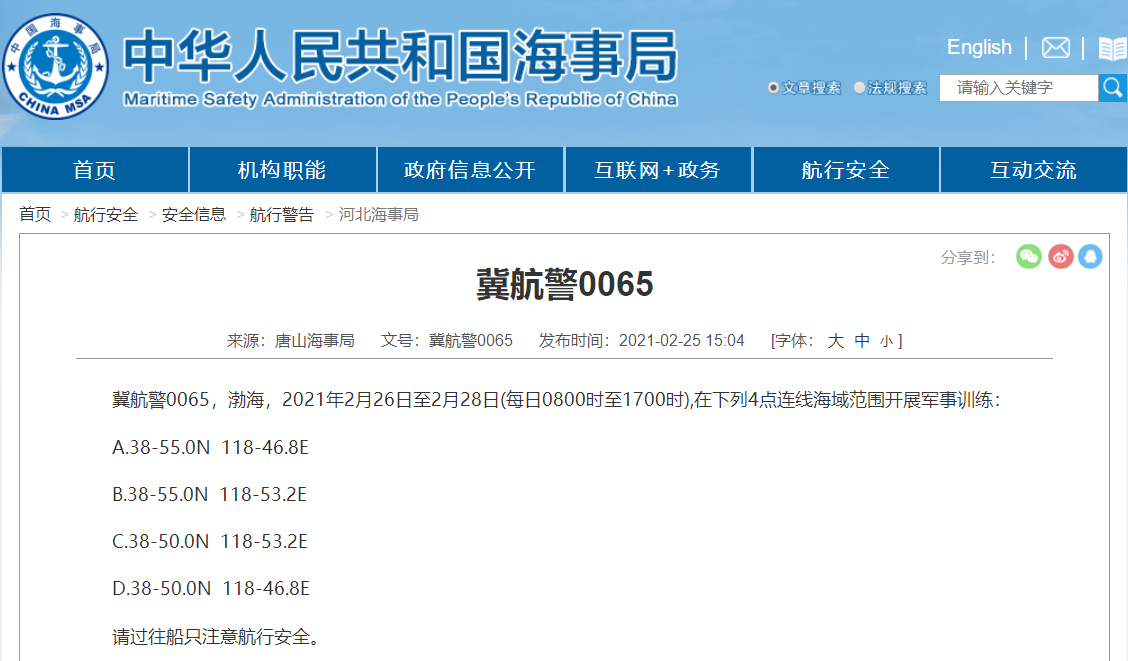The height and width of the screenshot is (661, 1128).
Task: Click coordinate line D.38-50.0N 118-46.8E
Action: [211, 589]
